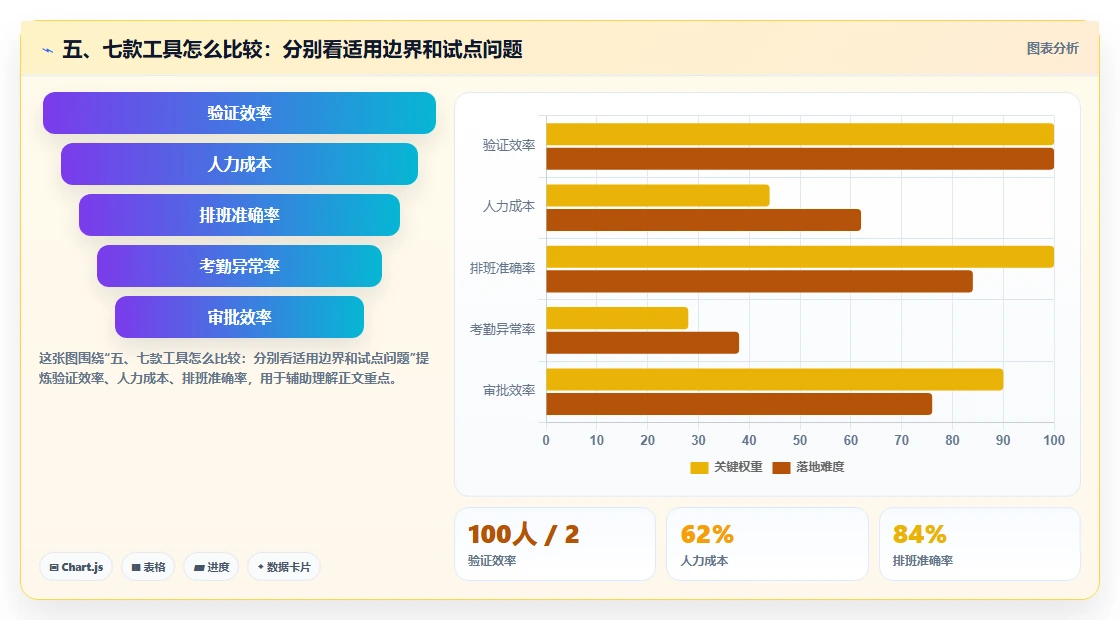Click the 关键权重 legend label

(x=739, y=467)
